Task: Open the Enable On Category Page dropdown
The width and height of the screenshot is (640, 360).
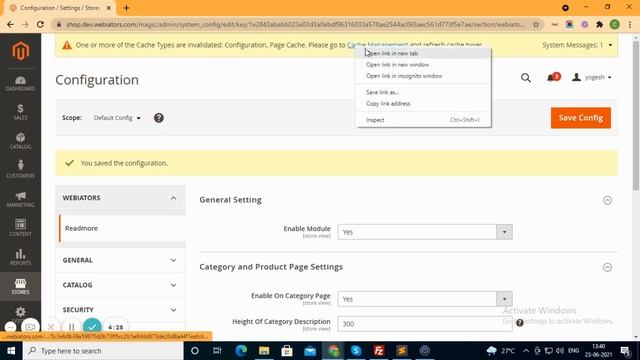Action: click(425, 299)
